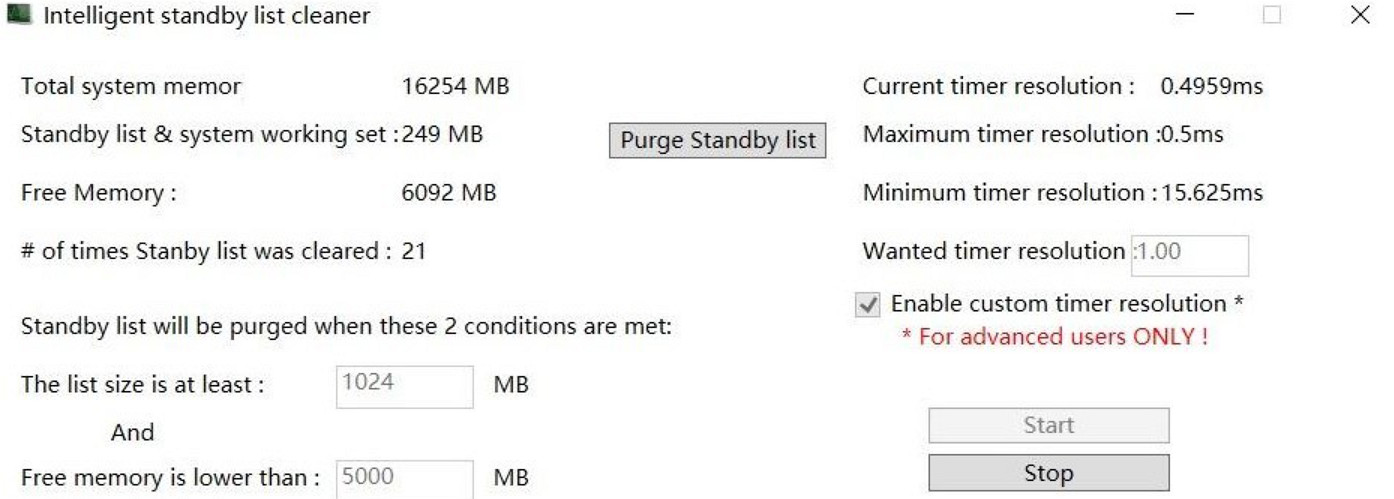Toggle Enable custom timer resolution checkbox
This screenshot has height=499, width=1394.
(868, 305)
